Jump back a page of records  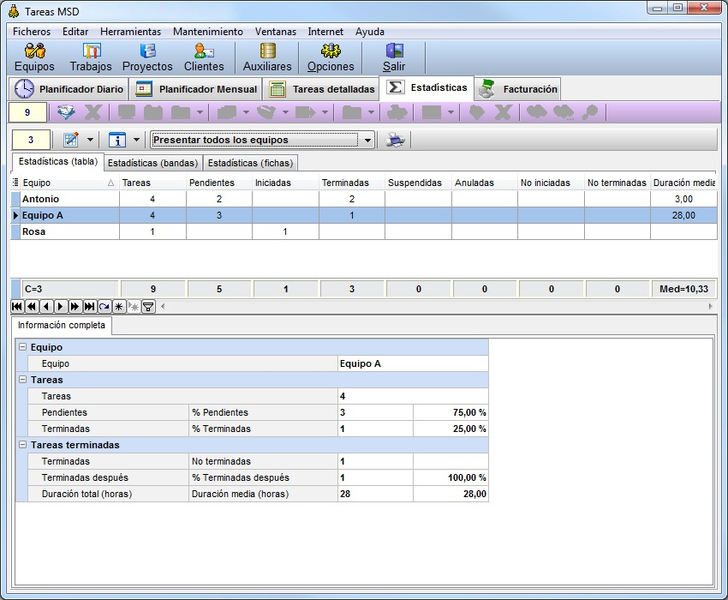(32, 307)
